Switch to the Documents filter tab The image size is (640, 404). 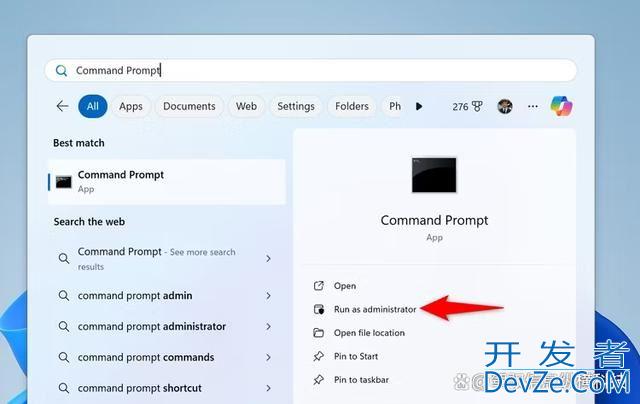click(189, 106)
